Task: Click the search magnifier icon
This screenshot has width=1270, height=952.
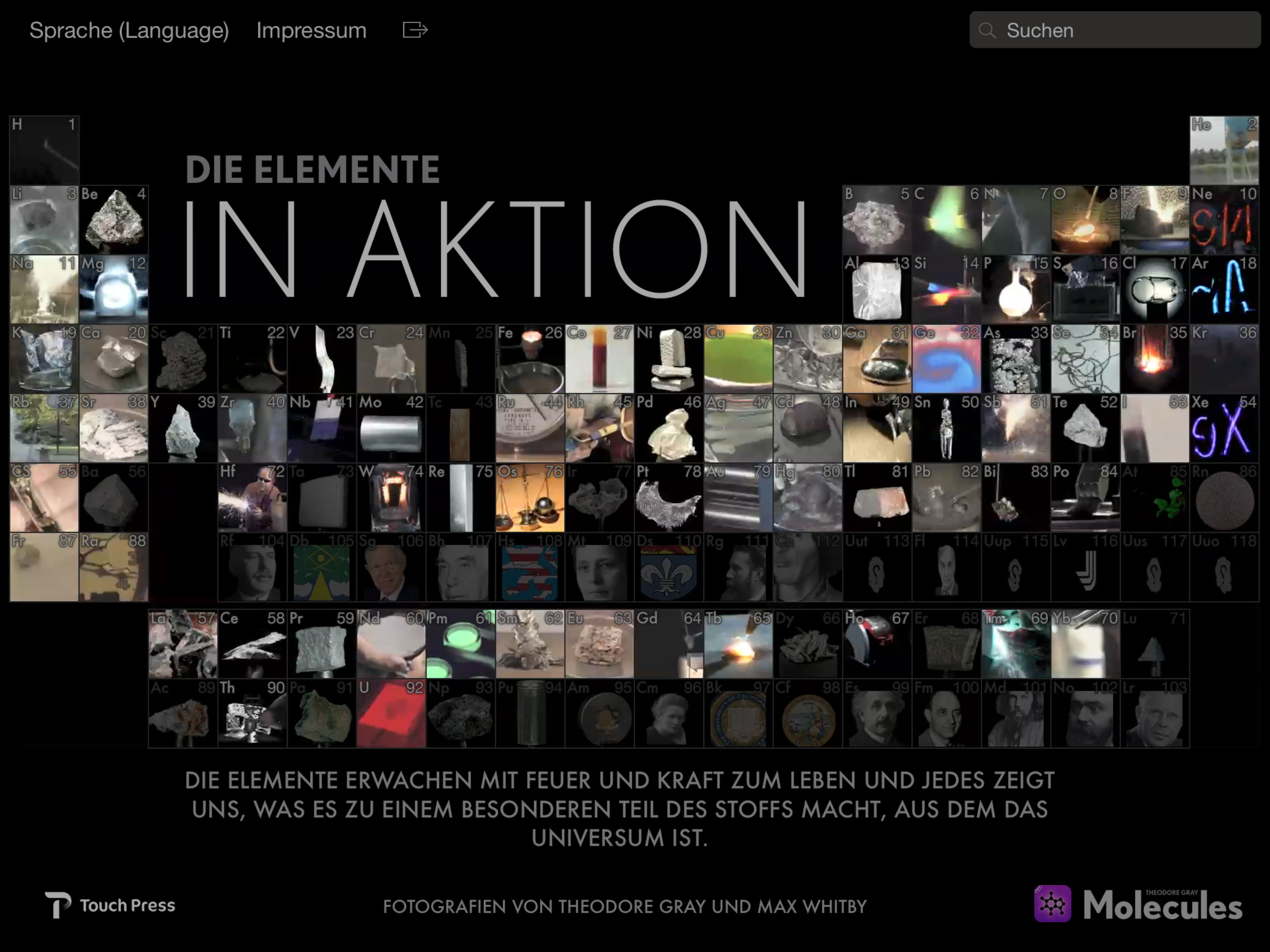Action: 987,30
